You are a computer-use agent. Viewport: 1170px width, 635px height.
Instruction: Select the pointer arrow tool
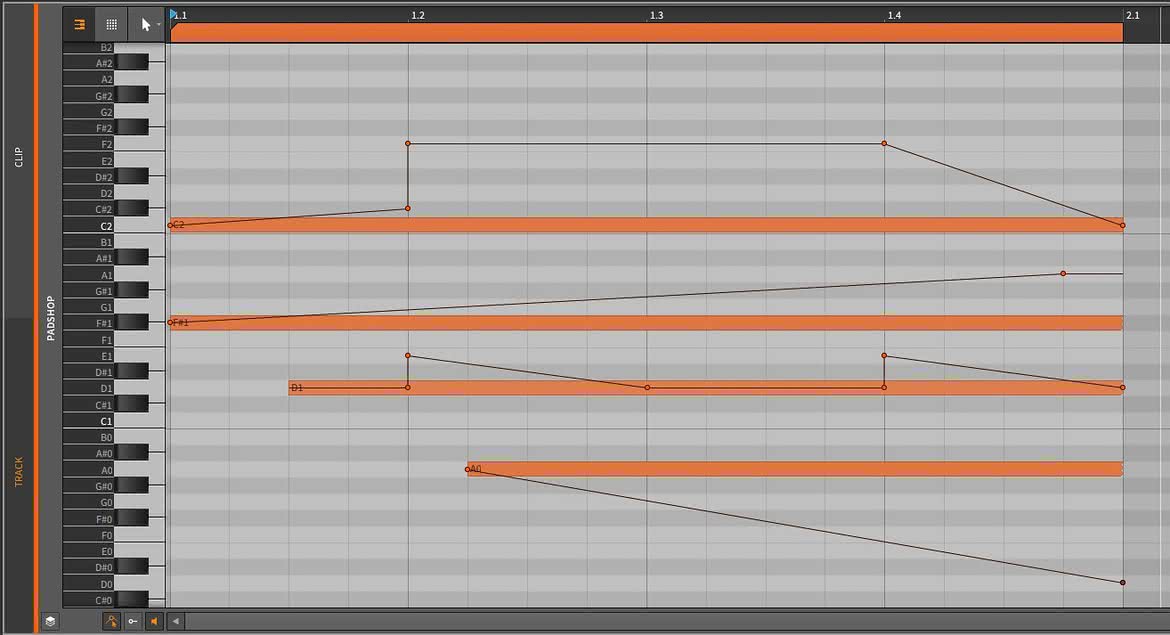point(145,25)
